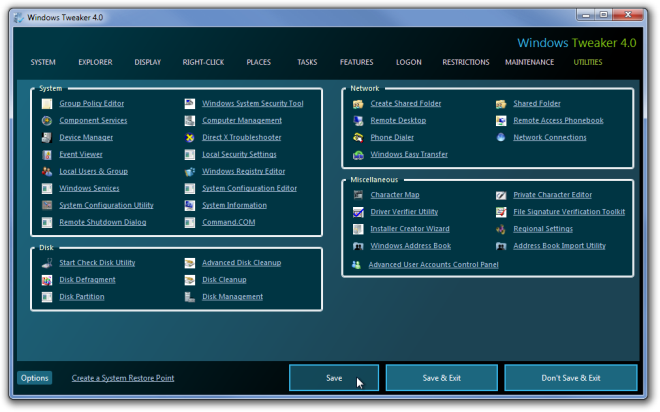
Task: Open the DISPLAY tab
Action: click(148, 62)
